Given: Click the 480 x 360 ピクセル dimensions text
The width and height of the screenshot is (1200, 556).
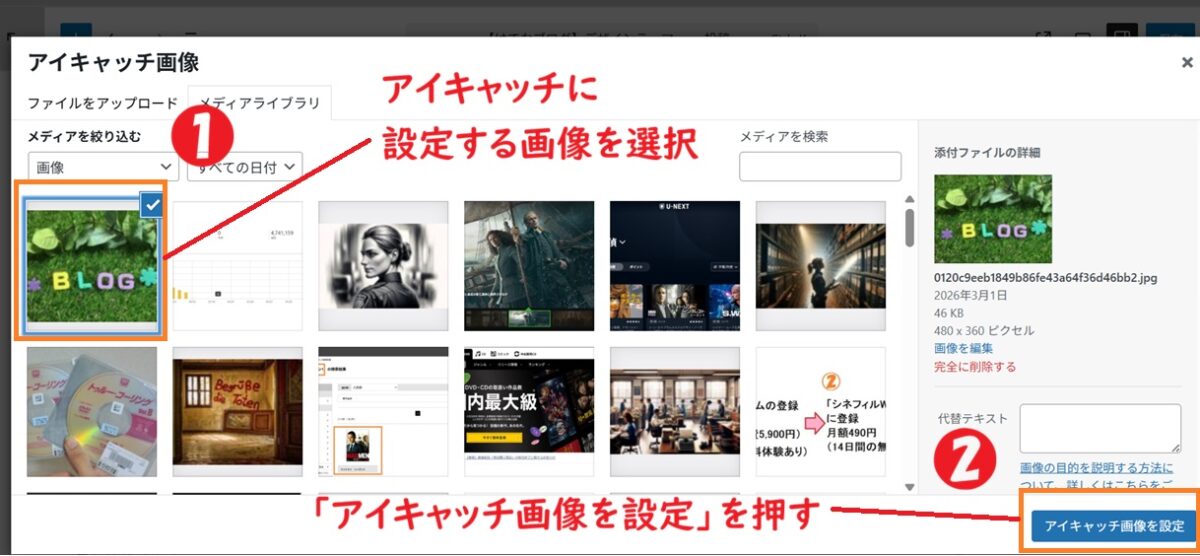Looking at the screenshot, I should click(984, 330).
